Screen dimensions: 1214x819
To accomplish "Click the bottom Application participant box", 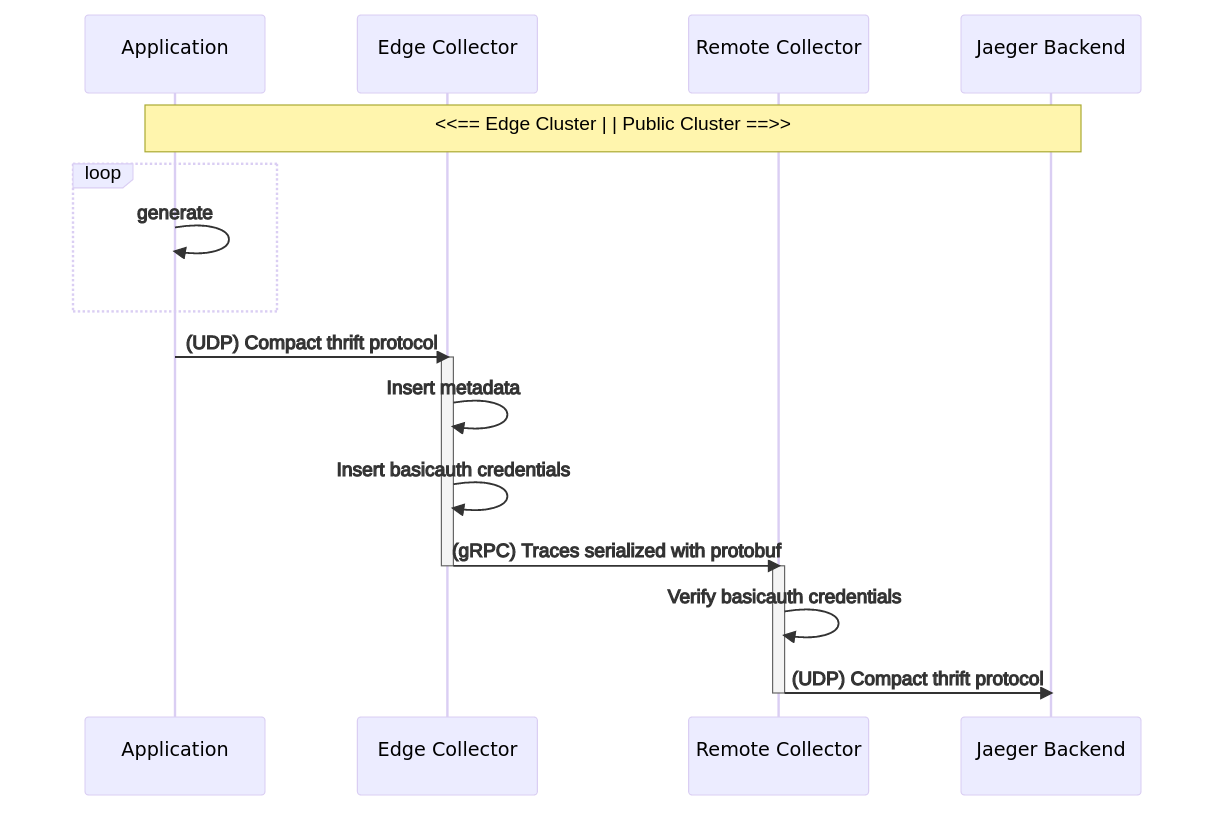I will pos(175,756).
